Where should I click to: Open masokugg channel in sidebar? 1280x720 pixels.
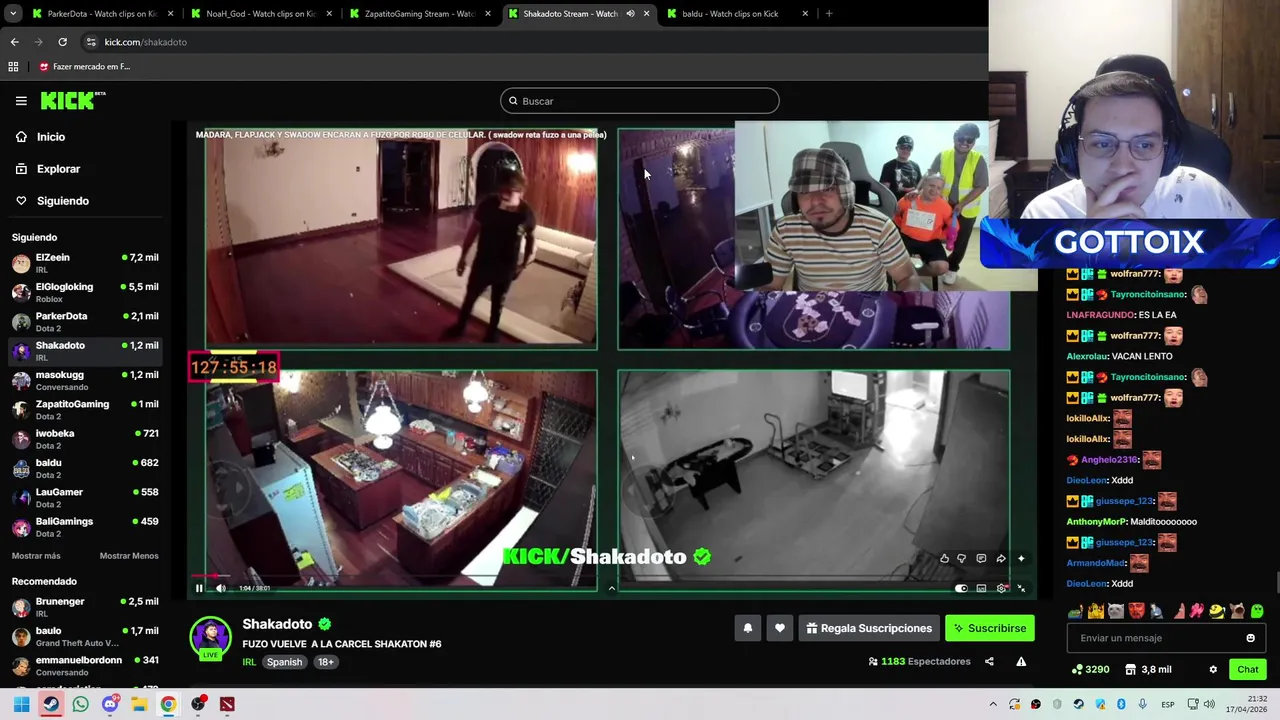click(x=86, y=380)
